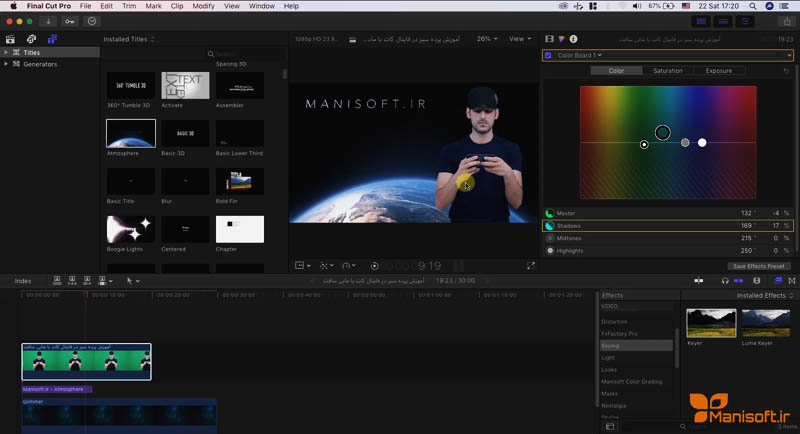Open the 26% zoom dropdown
The height and width of the screenshot is (434, 800).
(x=487, y=39)
